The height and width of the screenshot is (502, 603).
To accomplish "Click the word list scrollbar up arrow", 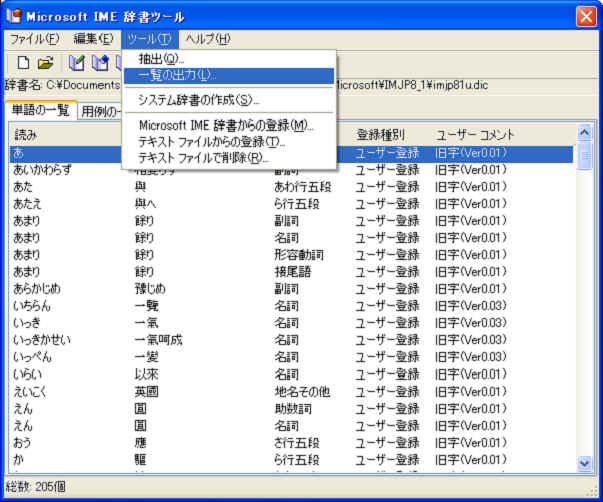I will tap(586, 133).
